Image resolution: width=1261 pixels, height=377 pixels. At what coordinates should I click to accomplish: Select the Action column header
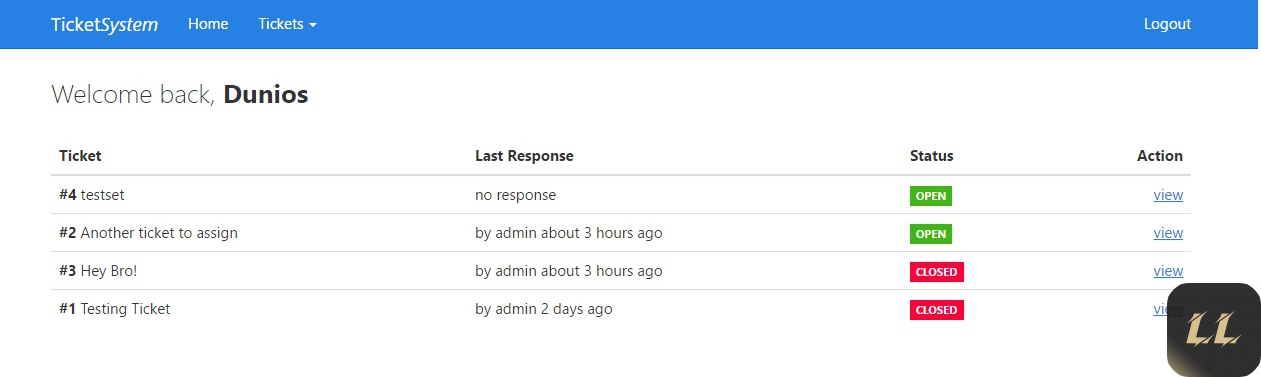(x=1160, y=156)
